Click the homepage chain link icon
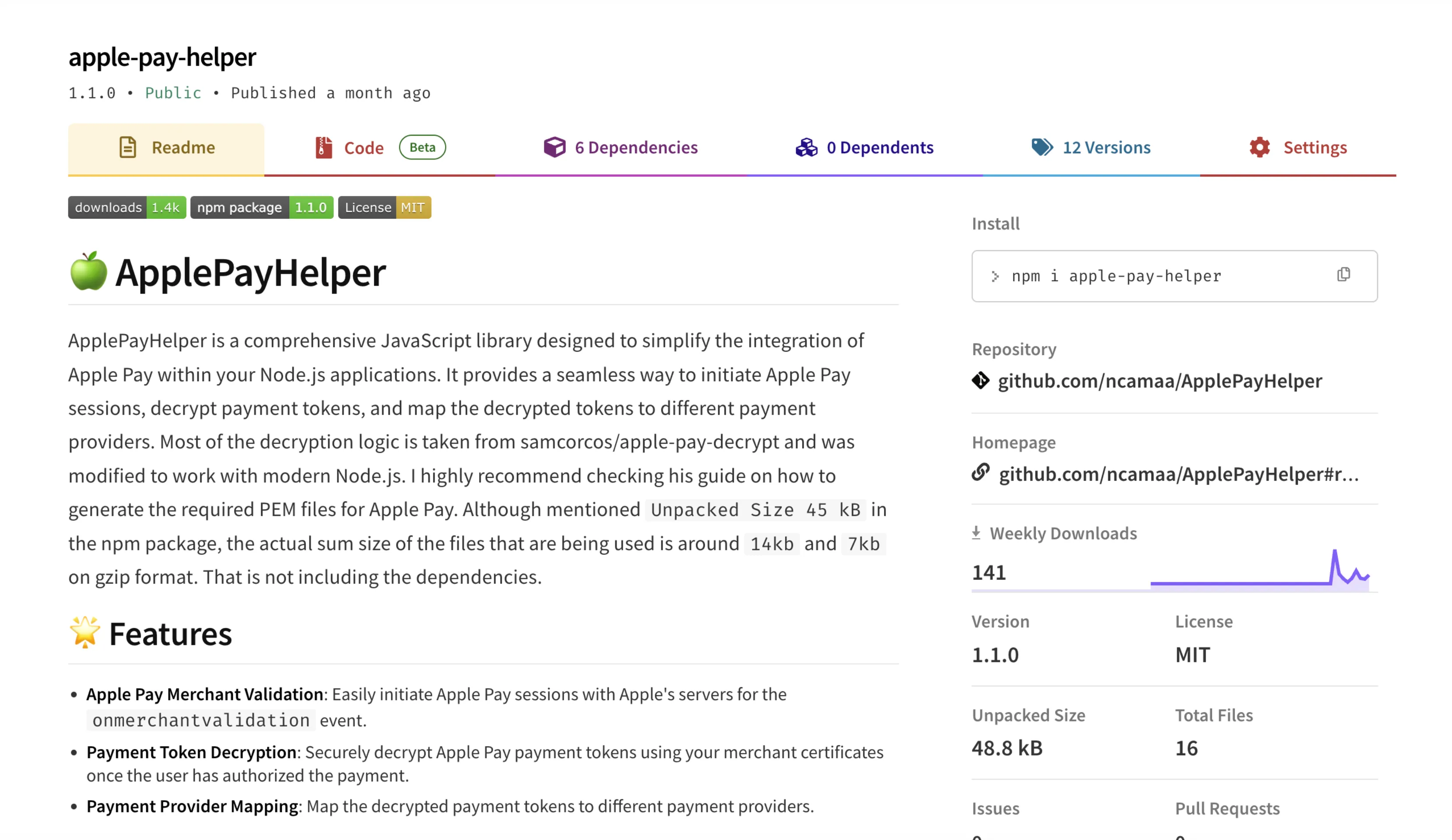1452x840 pixels. click(x=980, y=473)
